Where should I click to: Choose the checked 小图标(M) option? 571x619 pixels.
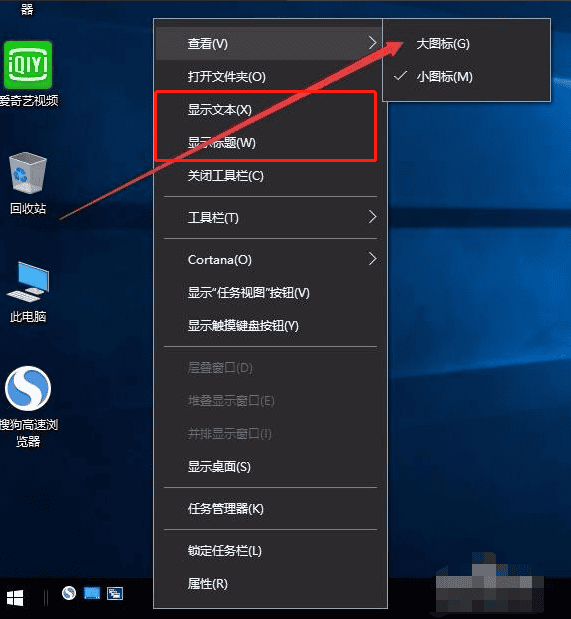[x=466, y=77]
